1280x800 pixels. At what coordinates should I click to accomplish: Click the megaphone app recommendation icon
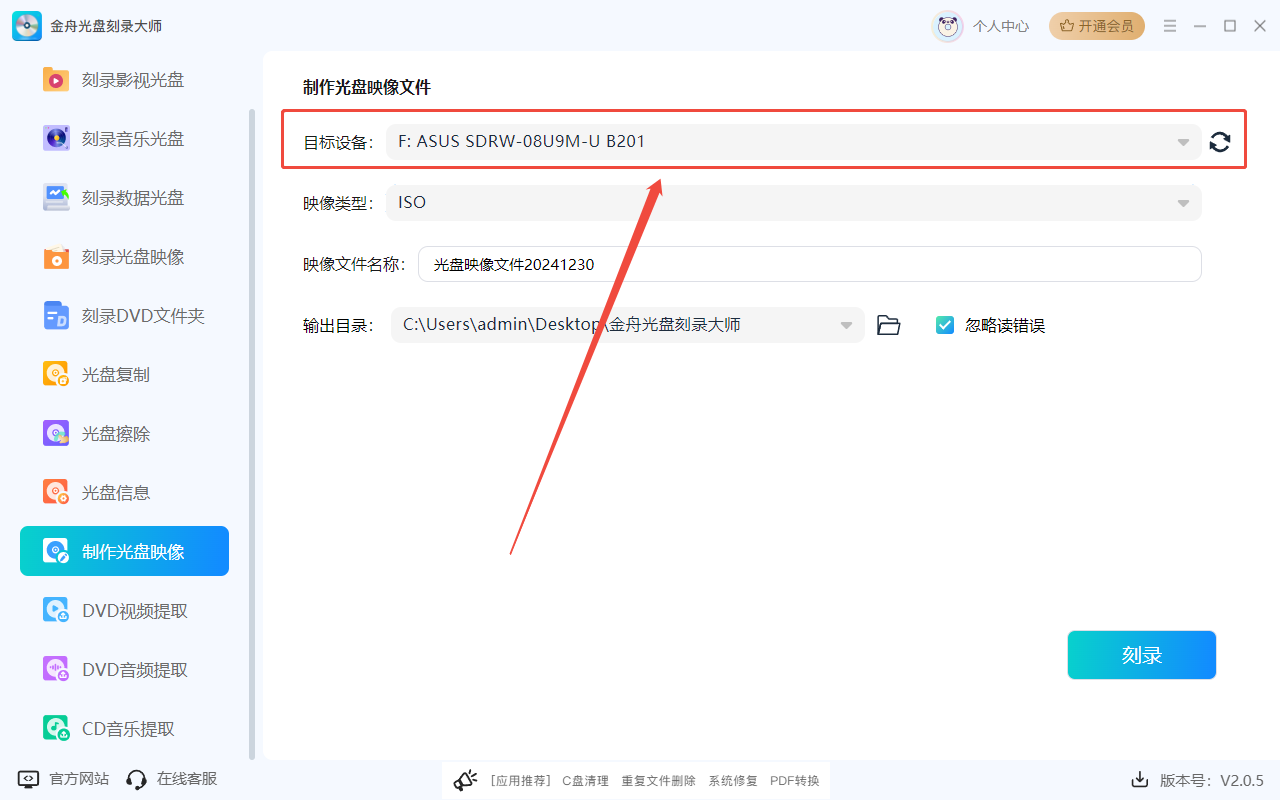point(465,780)
